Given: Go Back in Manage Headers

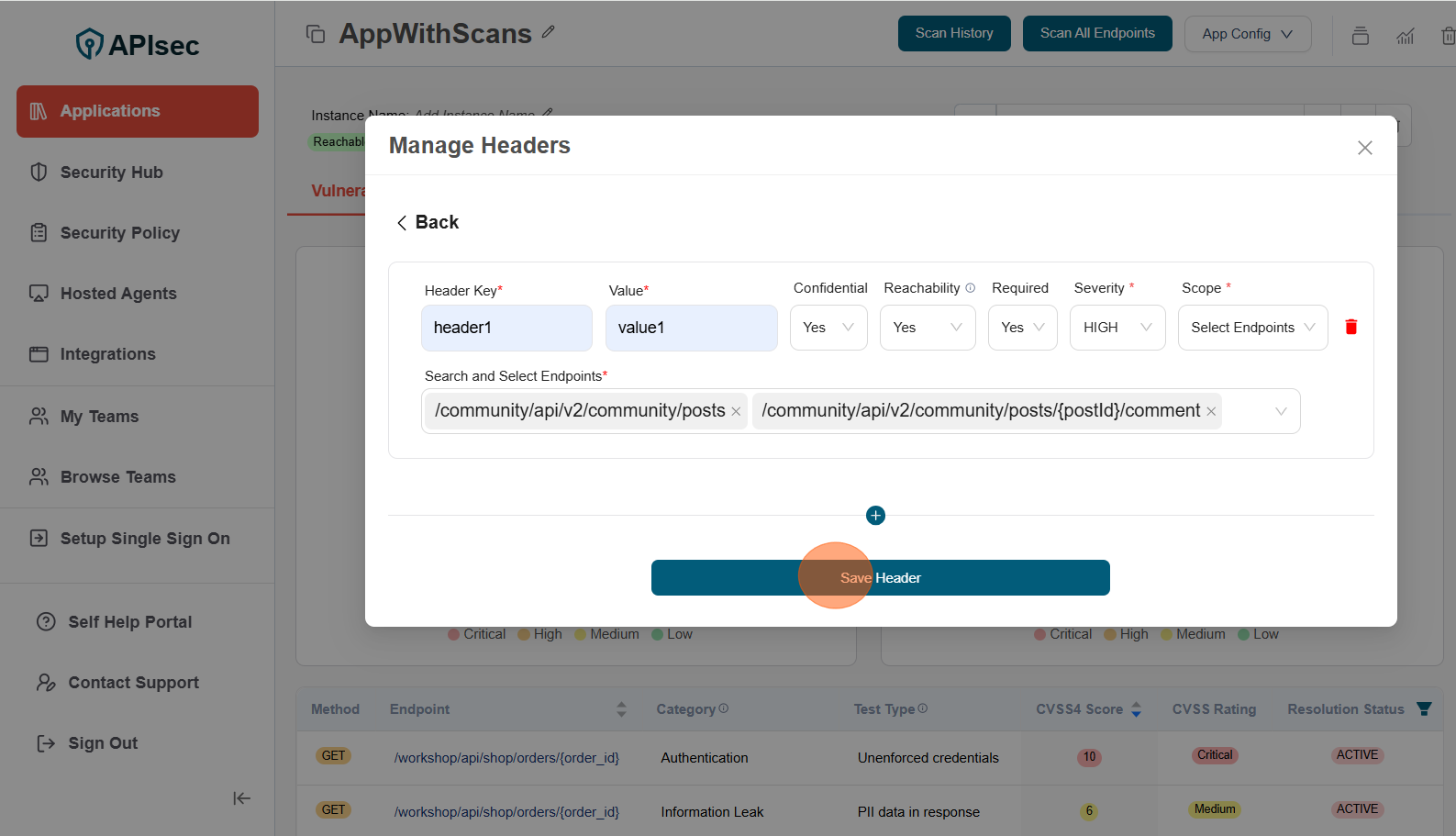Looking at the screenshot, I should 428,223.
